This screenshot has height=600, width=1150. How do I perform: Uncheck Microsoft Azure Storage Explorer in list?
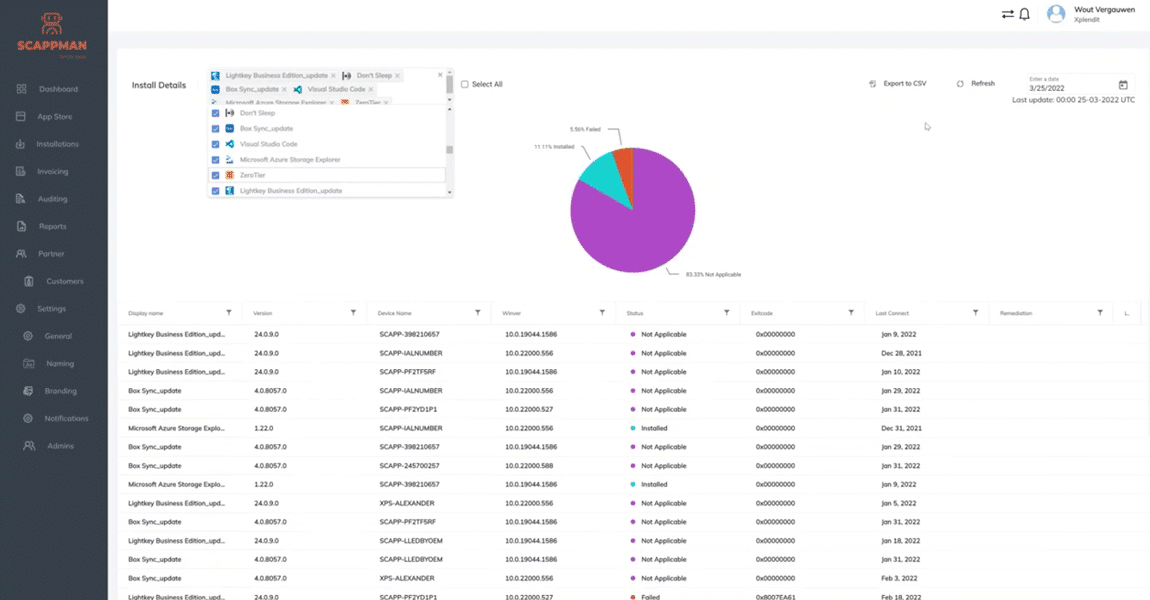216,160
